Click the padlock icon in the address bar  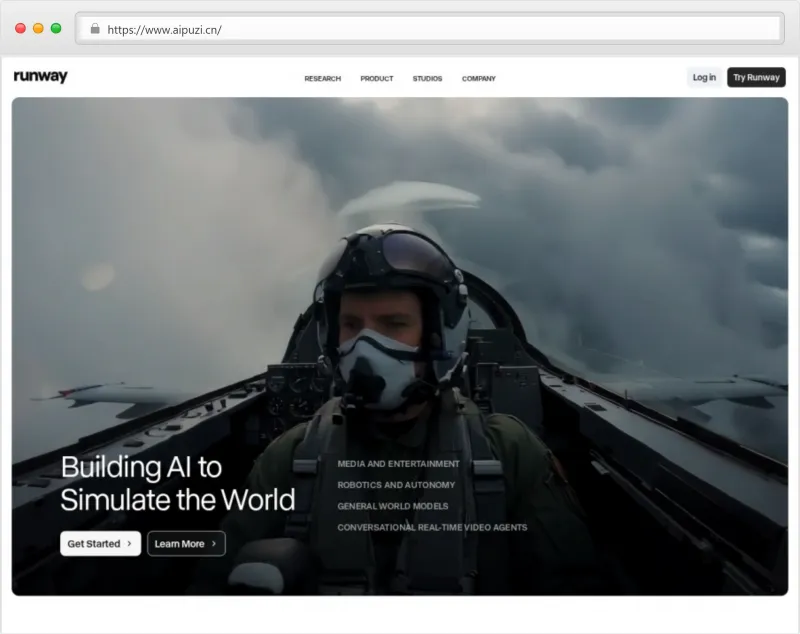(95, 29)
